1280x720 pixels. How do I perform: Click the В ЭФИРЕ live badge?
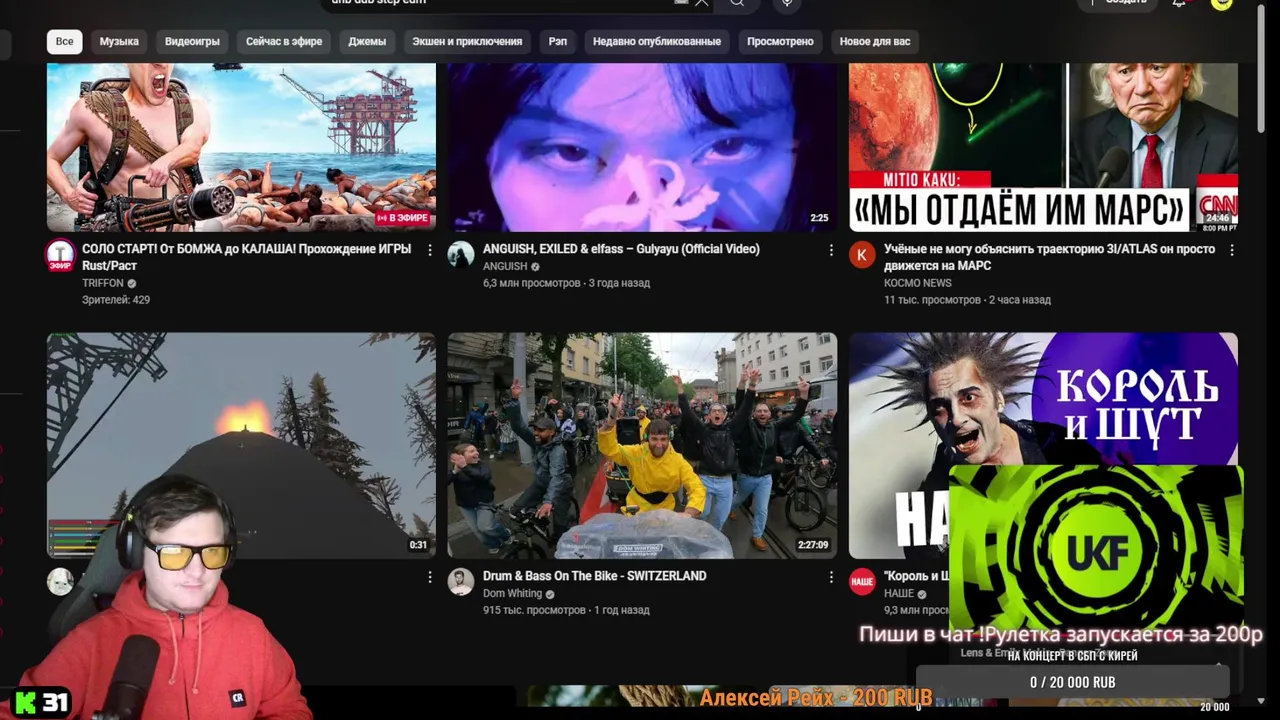[403, 218]
